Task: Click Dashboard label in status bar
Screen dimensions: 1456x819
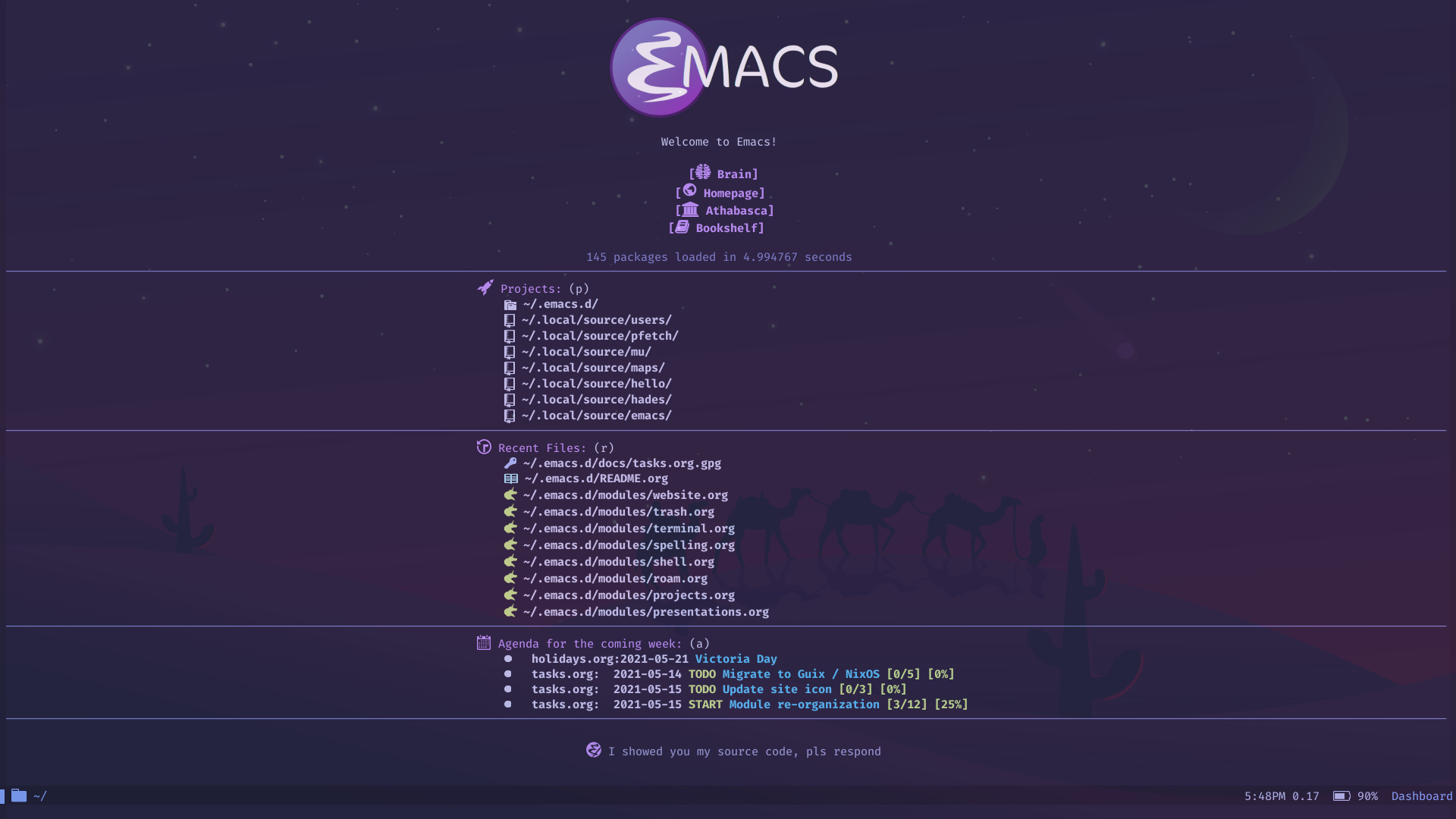Action: pyautogui.click(x=1421, y=795)
